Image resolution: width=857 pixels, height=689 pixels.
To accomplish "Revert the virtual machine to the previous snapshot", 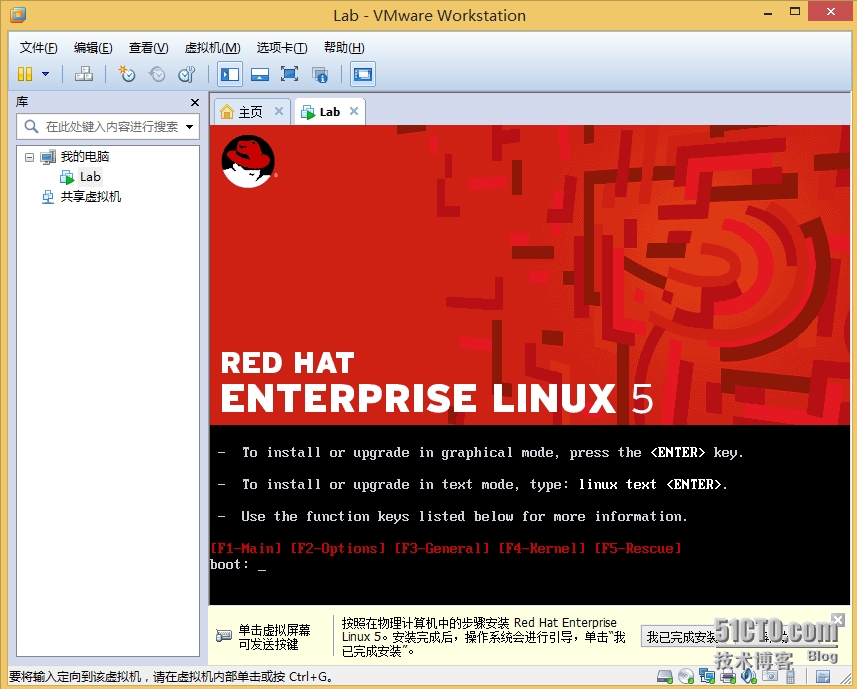I will (x=157, y=74).
